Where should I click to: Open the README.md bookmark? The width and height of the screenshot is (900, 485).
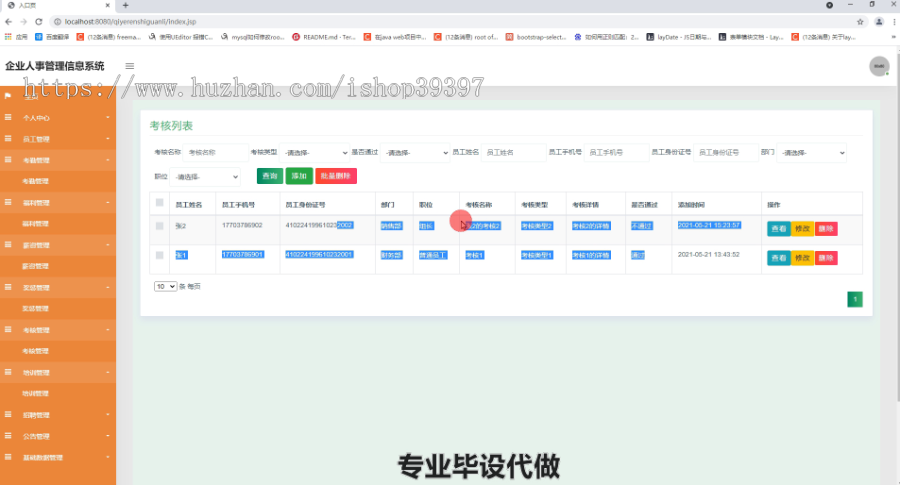click(x=324, y=37)
